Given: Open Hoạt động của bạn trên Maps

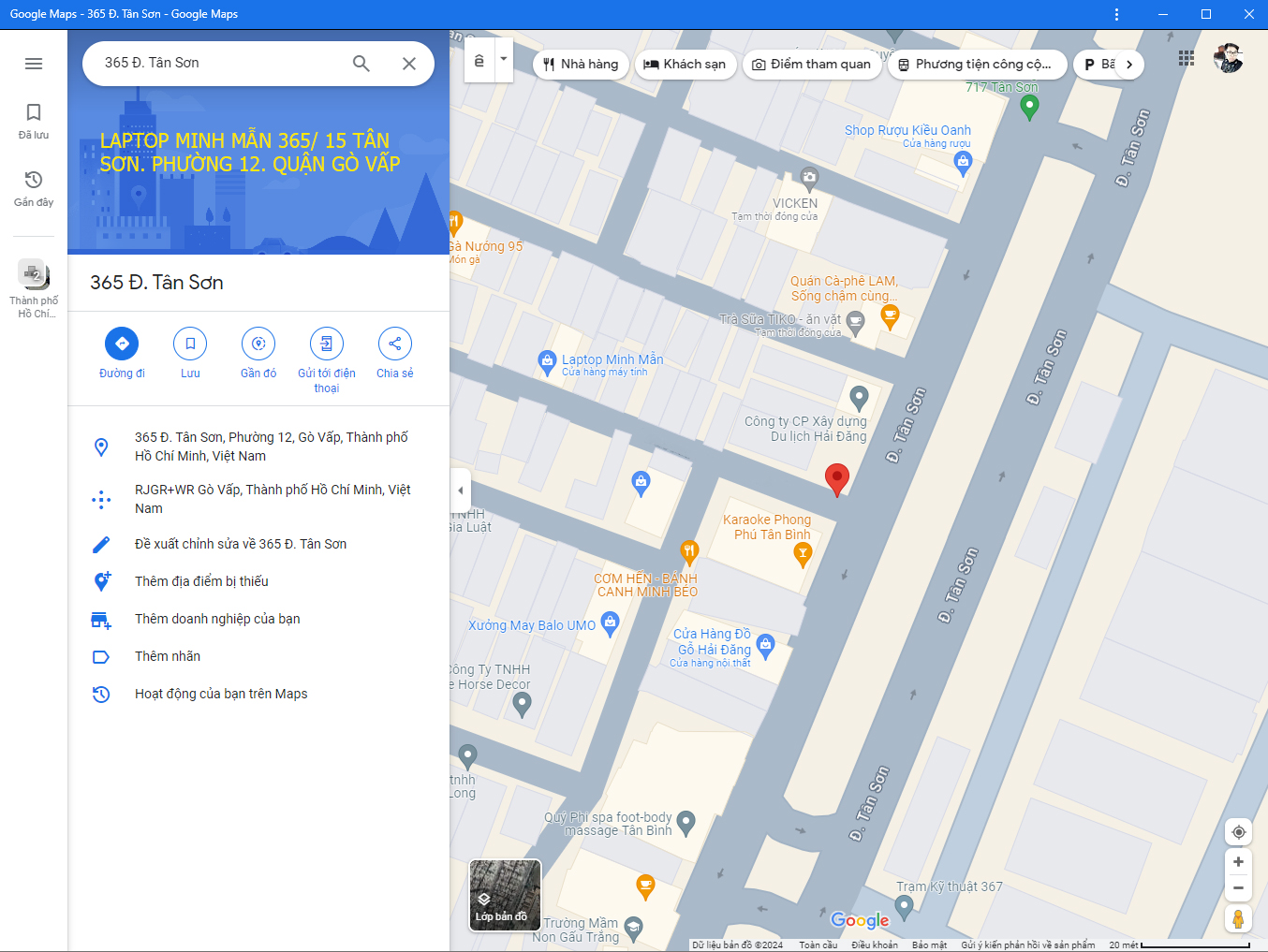Looking at the screenshot, I should click(x=258, y=694).
